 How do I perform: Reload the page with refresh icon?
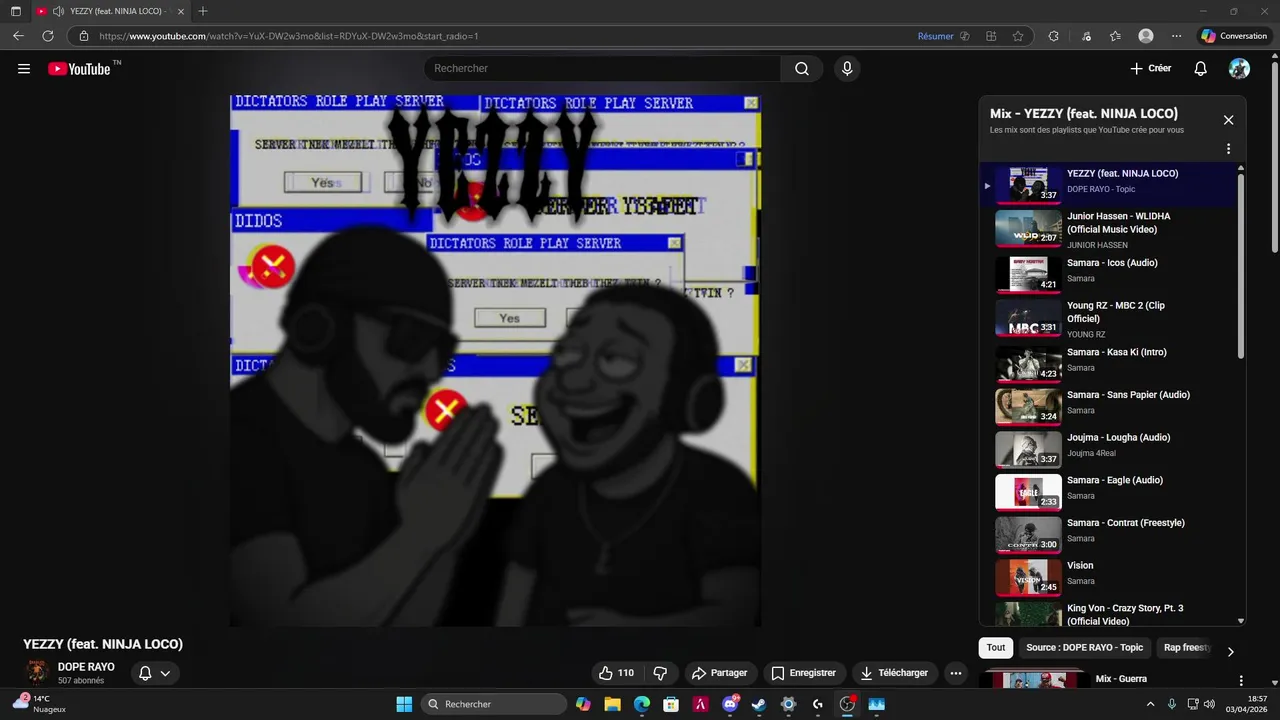[x=47, y=36]
